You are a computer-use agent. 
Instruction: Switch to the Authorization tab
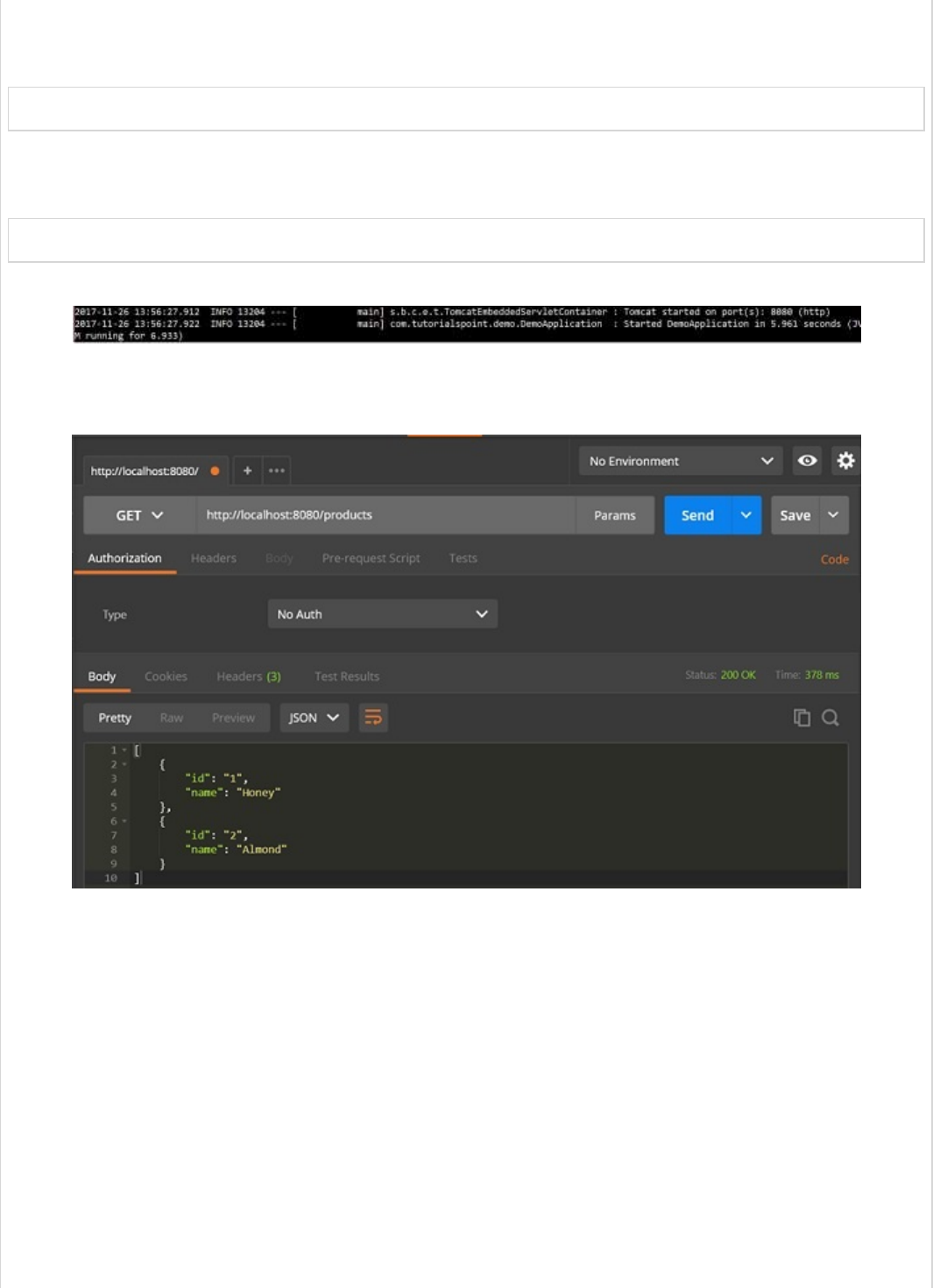[x=124, y=558]
